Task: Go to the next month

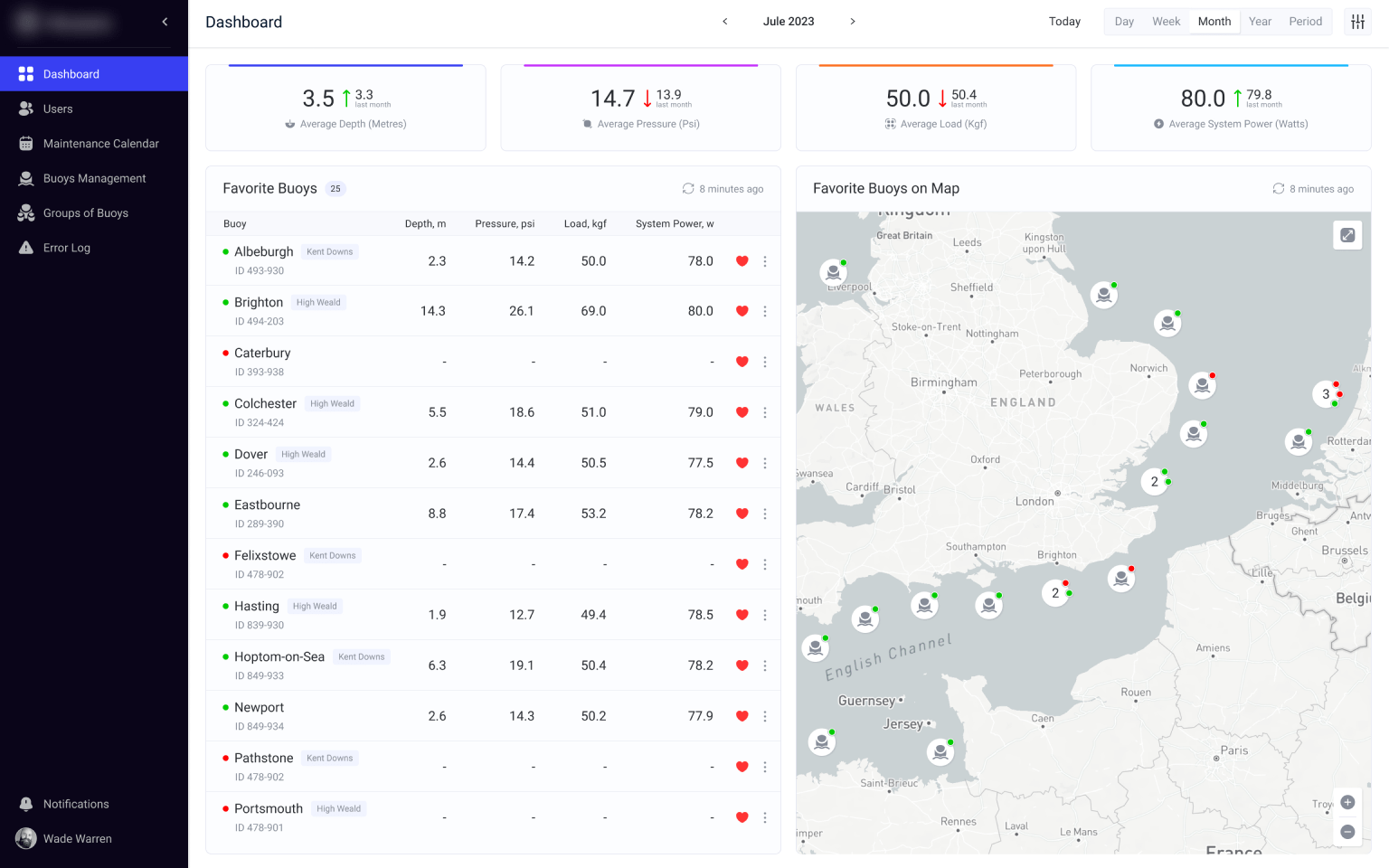Action: click(852, 21)
